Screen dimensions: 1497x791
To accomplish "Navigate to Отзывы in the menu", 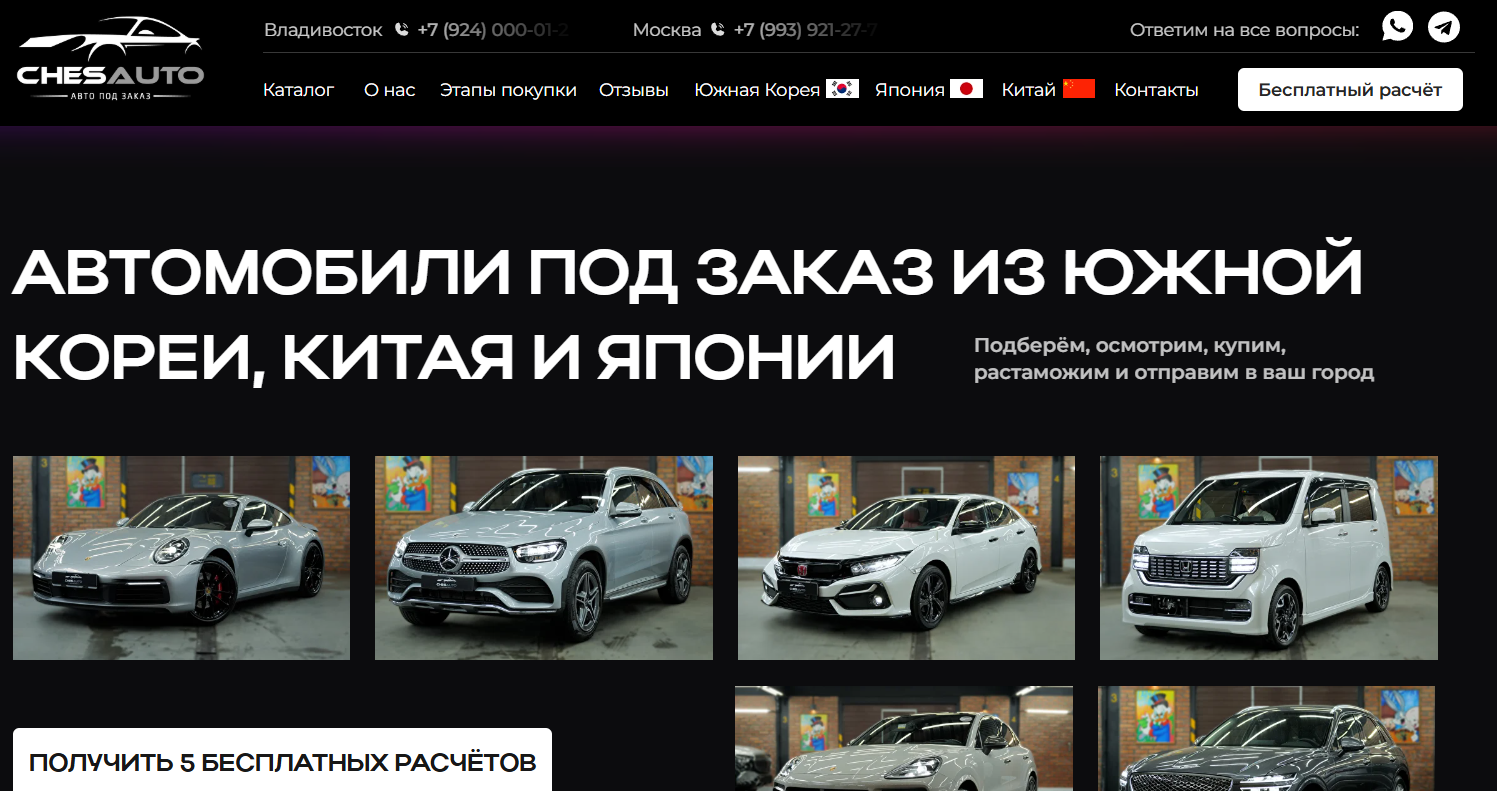I will pyautogui.click(x=634, y=90).
